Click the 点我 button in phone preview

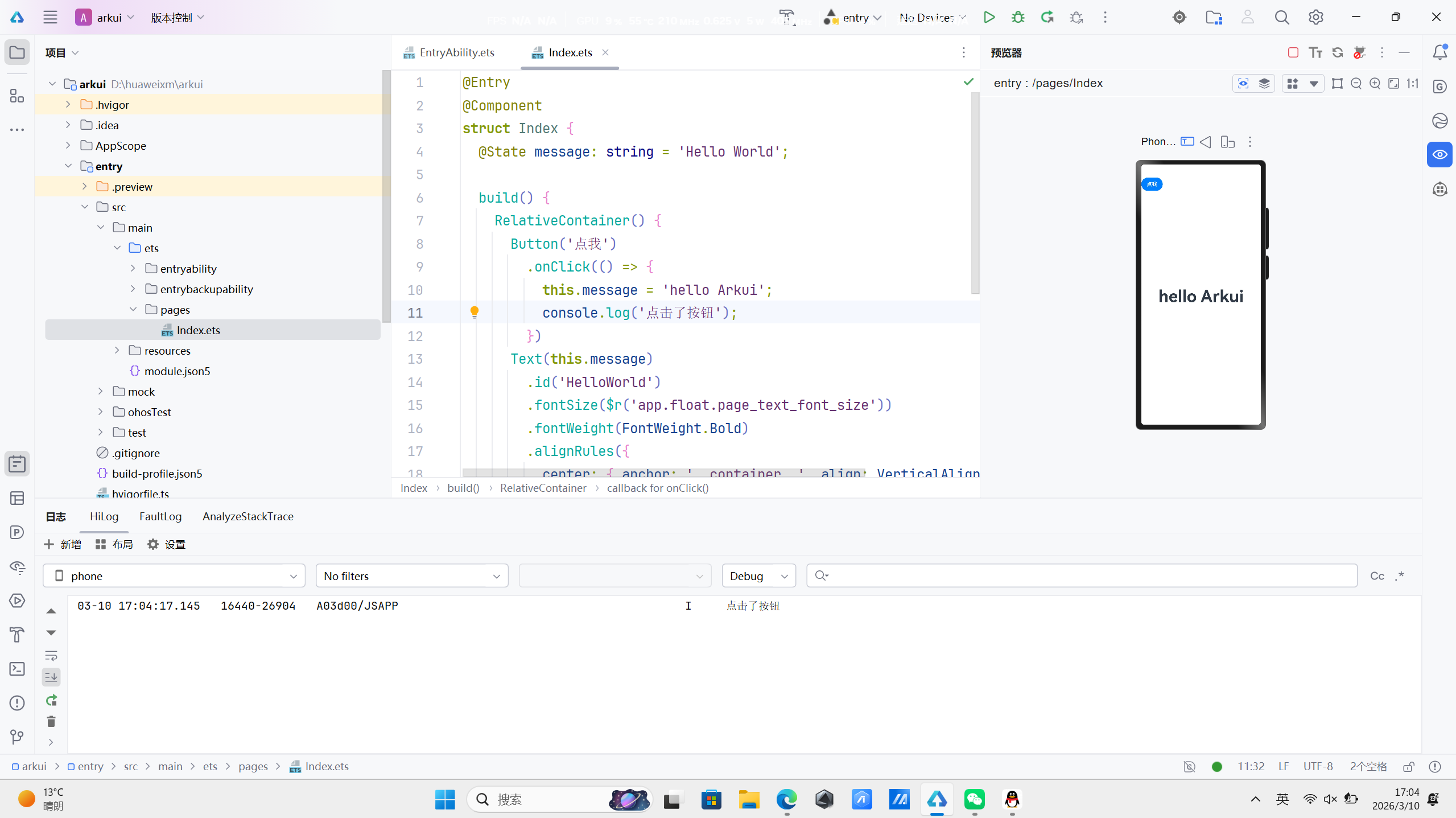[1152, 184]
